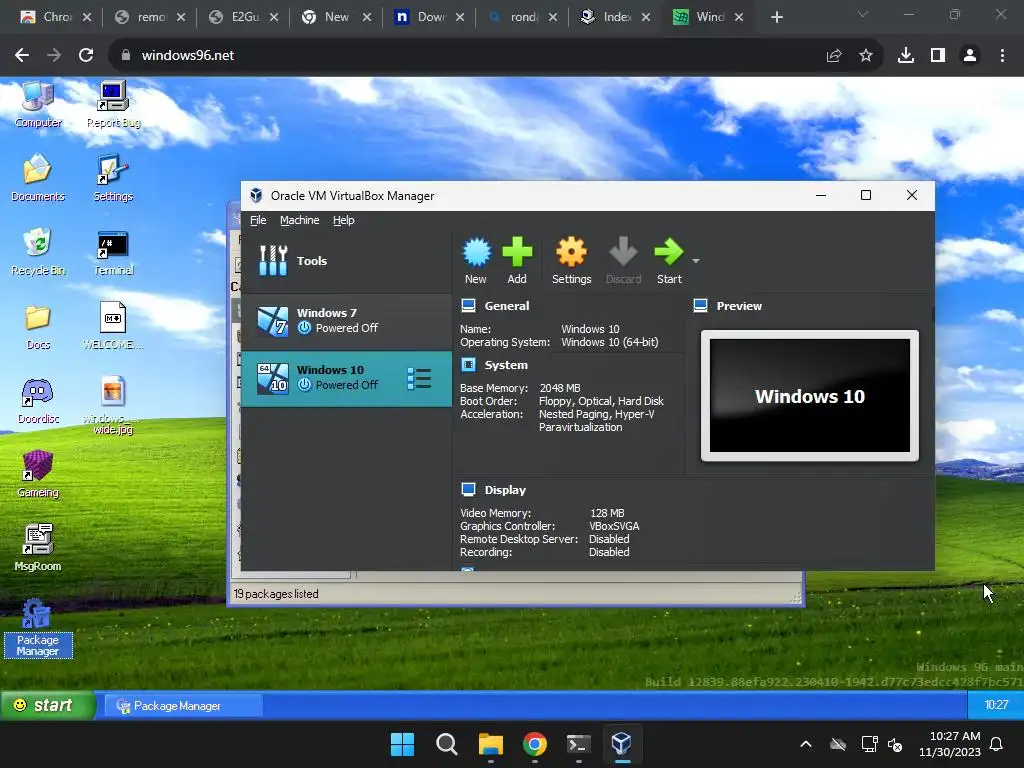Open the Help menu in VirtualBox

tap(344, 220)
